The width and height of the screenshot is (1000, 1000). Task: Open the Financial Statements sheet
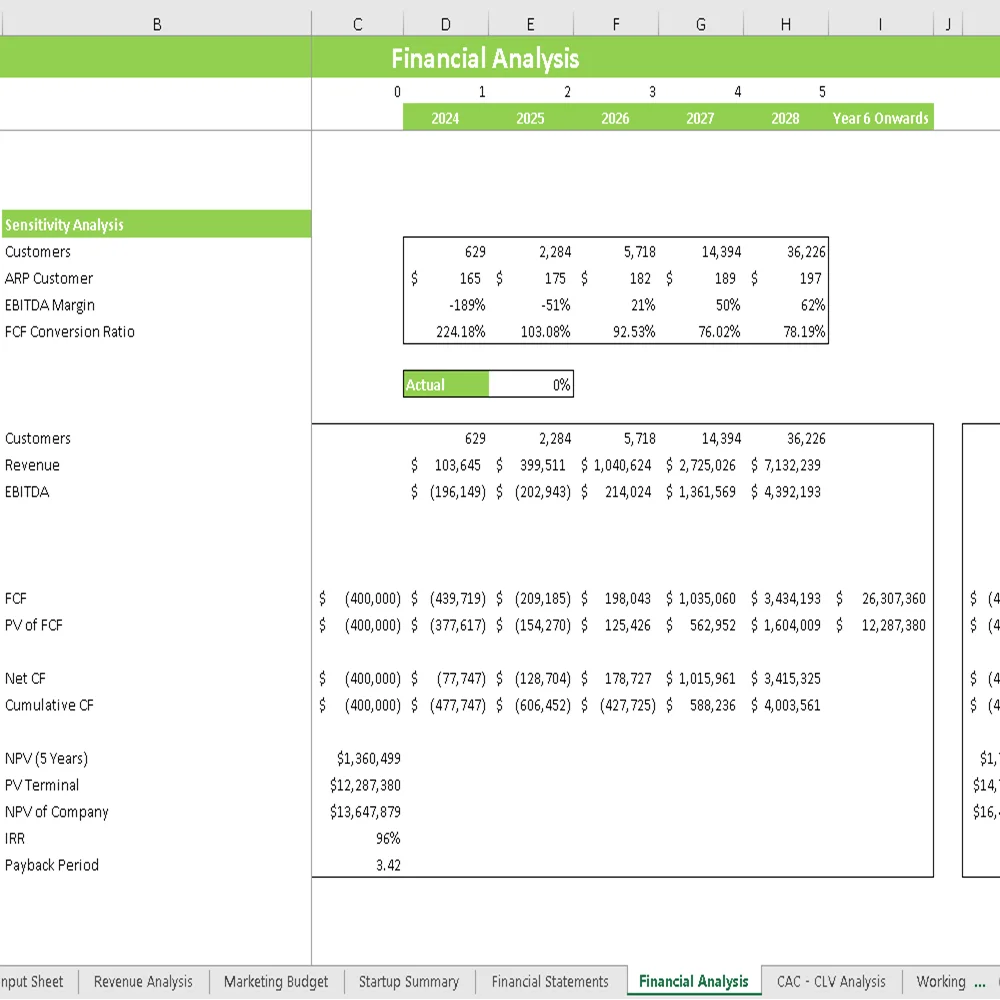(x=550, y=981)
